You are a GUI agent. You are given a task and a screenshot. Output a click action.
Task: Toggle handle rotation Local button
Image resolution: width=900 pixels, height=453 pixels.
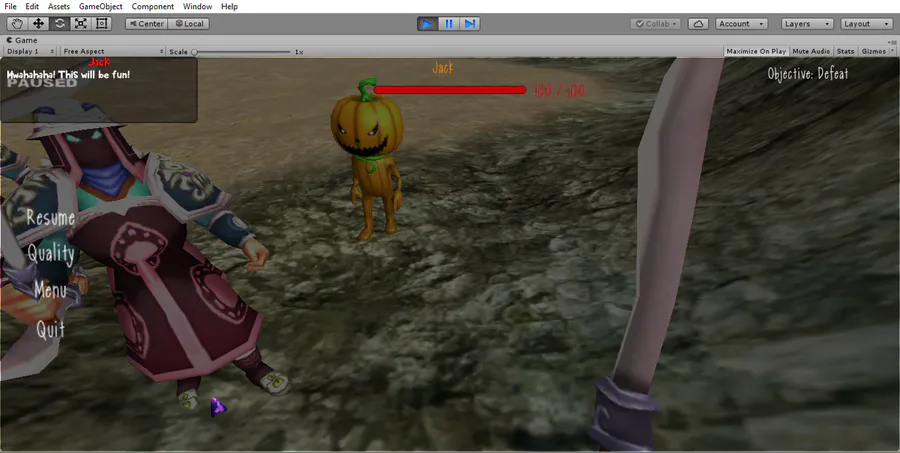tap(189, 24)
